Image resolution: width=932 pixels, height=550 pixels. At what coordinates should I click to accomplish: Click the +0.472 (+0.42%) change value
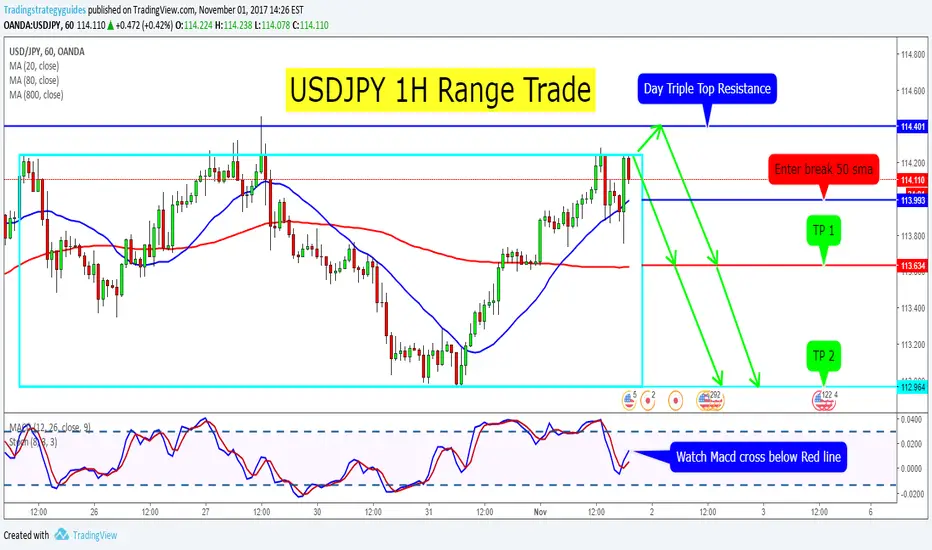(144, 26)
